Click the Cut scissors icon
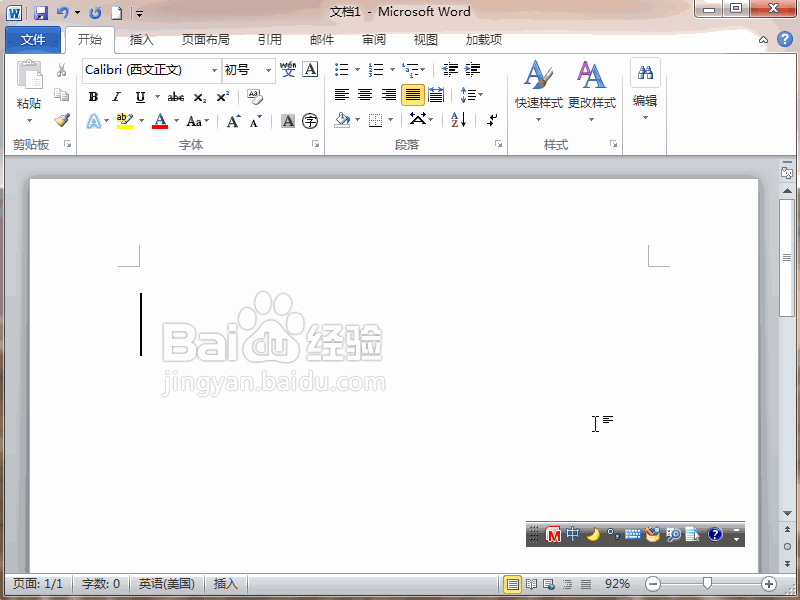Image resolution: width=800 pixels, height=600 pixels. point(62,70)
